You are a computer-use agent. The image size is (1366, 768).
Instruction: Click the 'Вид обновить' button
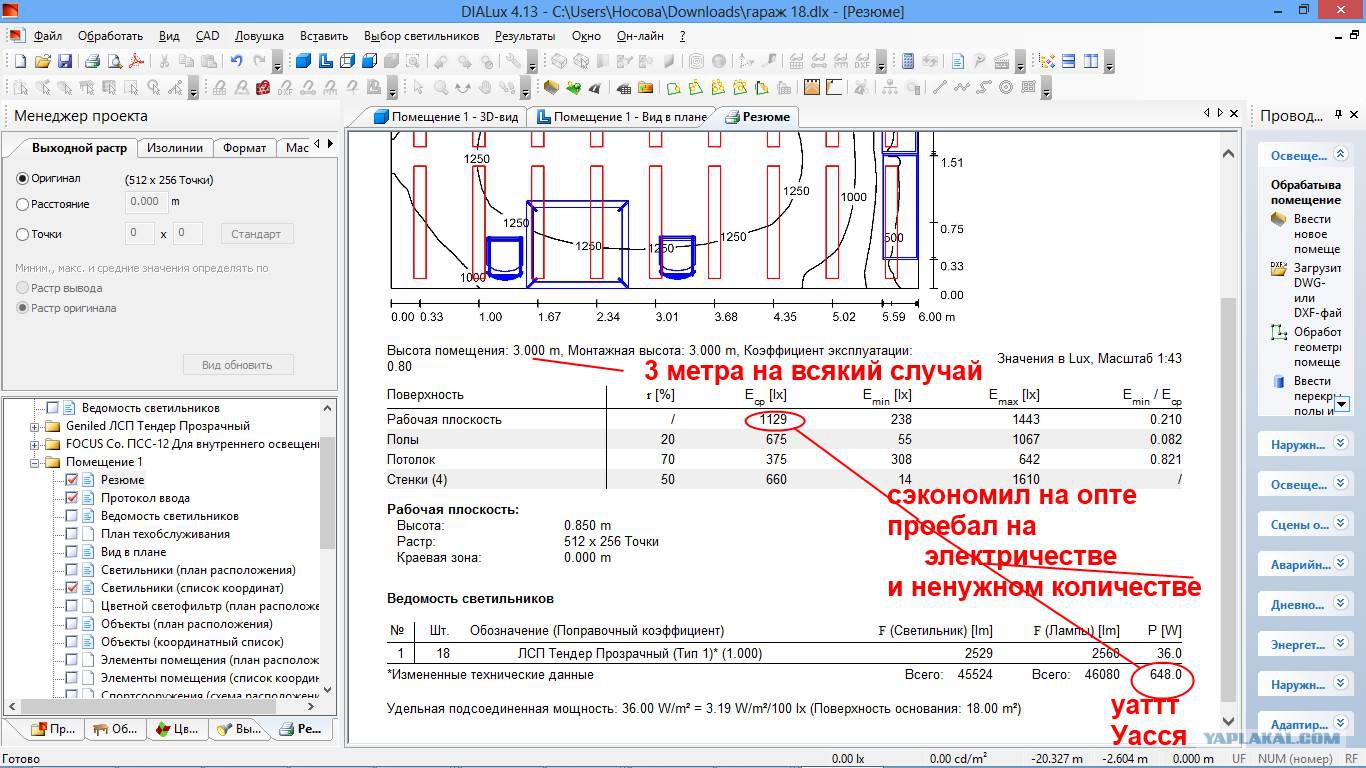237,365
